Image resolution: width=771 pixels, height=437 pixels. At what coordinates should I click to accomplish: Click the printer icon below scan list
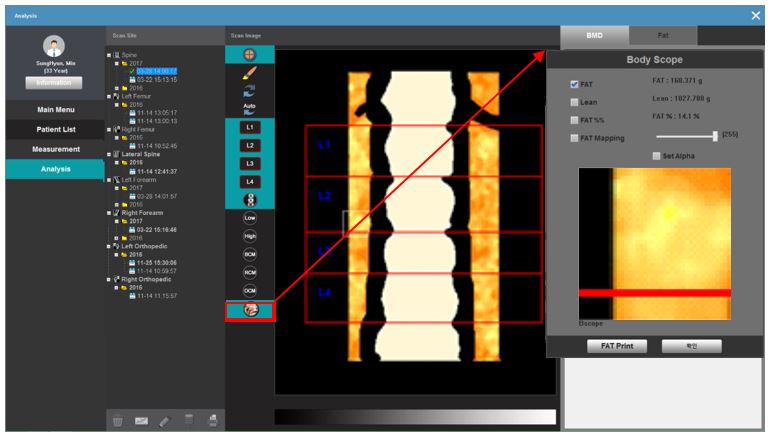pos(213,421)
